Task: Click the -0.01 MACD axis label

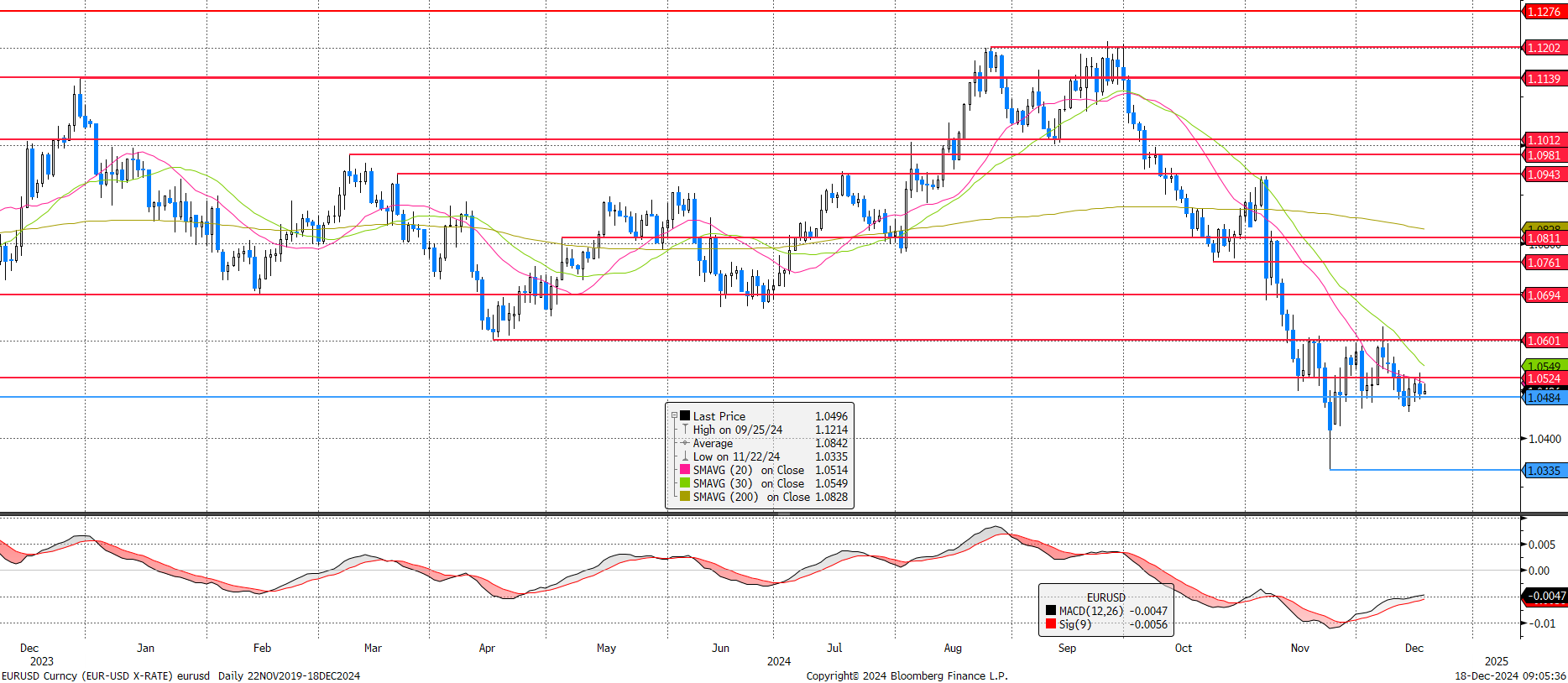Action: click(x=1542, y=623)
